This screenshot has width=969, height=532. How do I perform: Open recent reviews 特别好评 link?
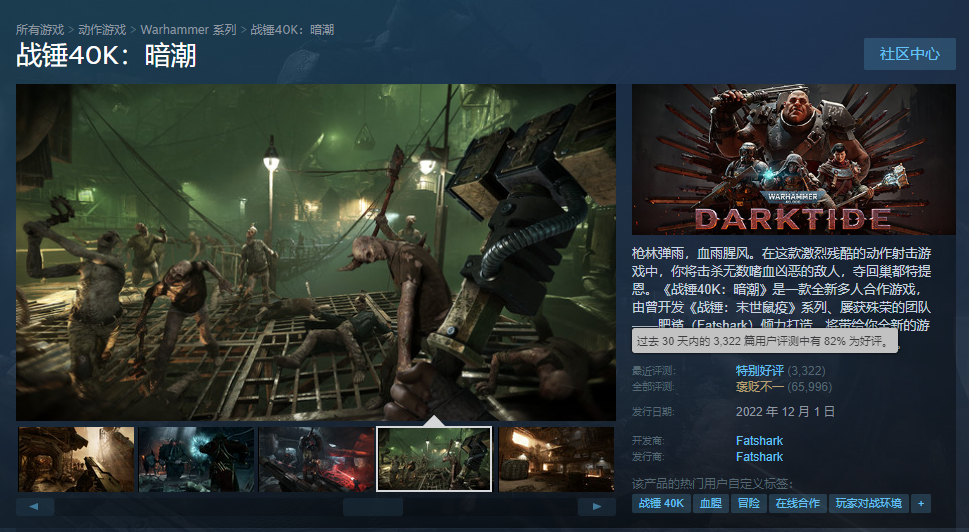coord(760,371)
